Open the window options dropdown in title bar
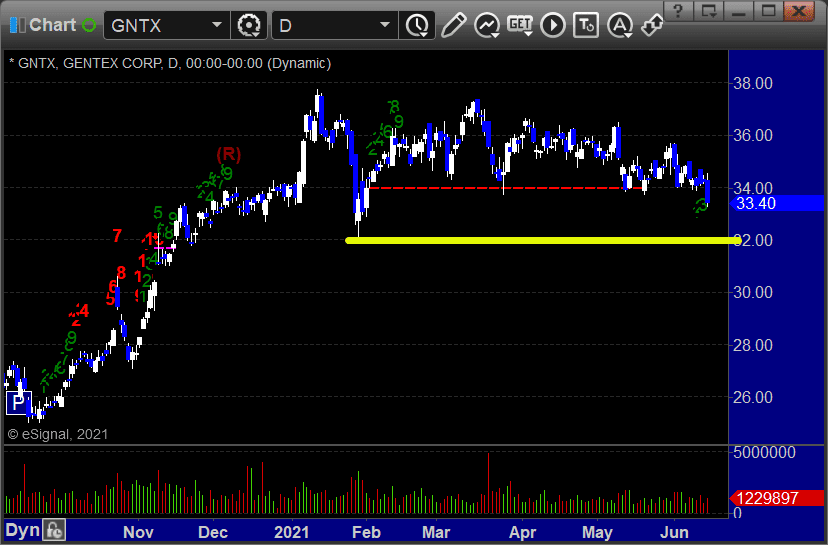This screenshot has height=545, width=828. (x=708, y=10)
